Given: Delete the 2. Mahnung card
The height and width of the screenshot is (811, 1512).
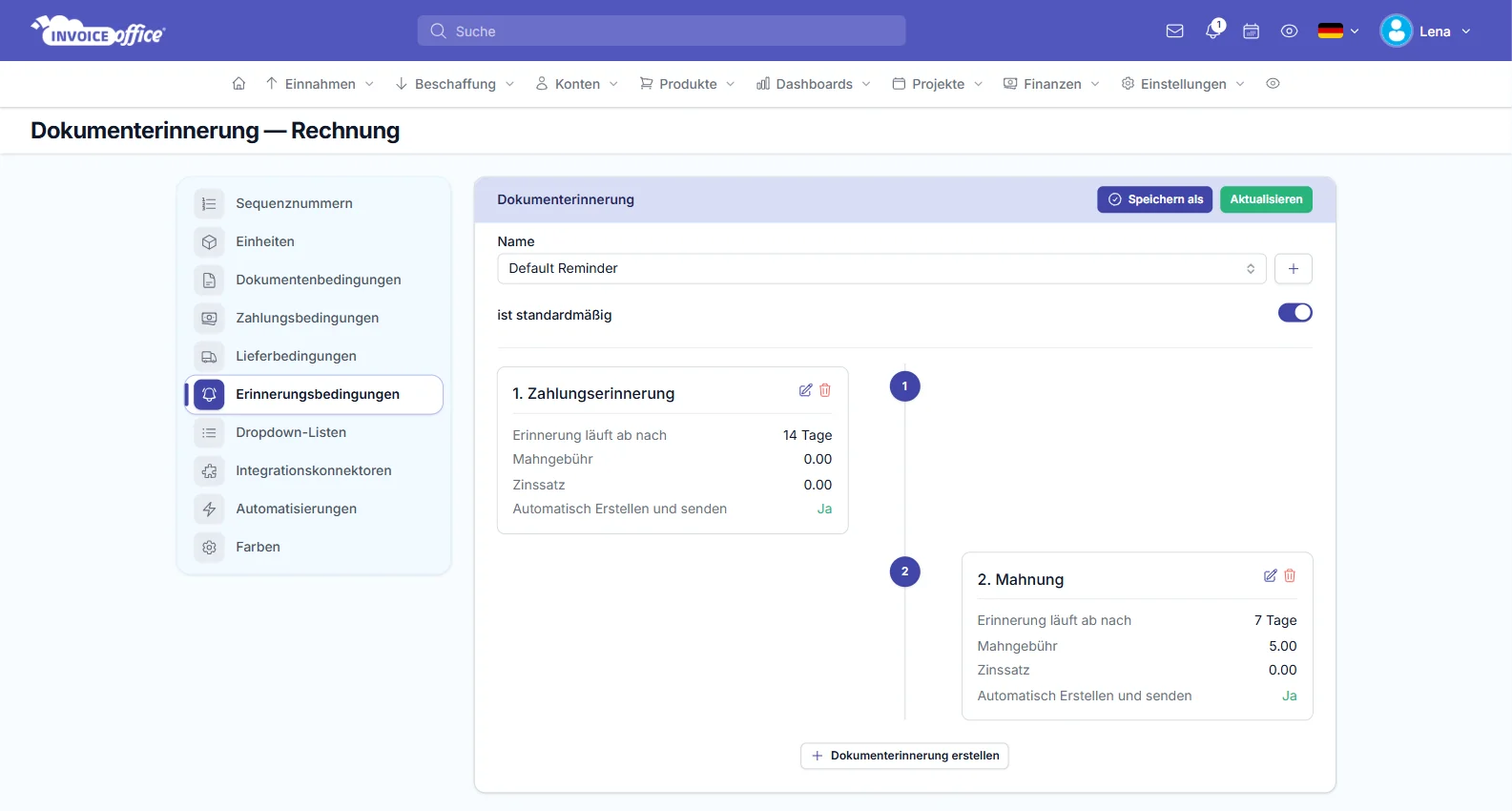Looking at the screenshot, I should [x=1290, y=575].
